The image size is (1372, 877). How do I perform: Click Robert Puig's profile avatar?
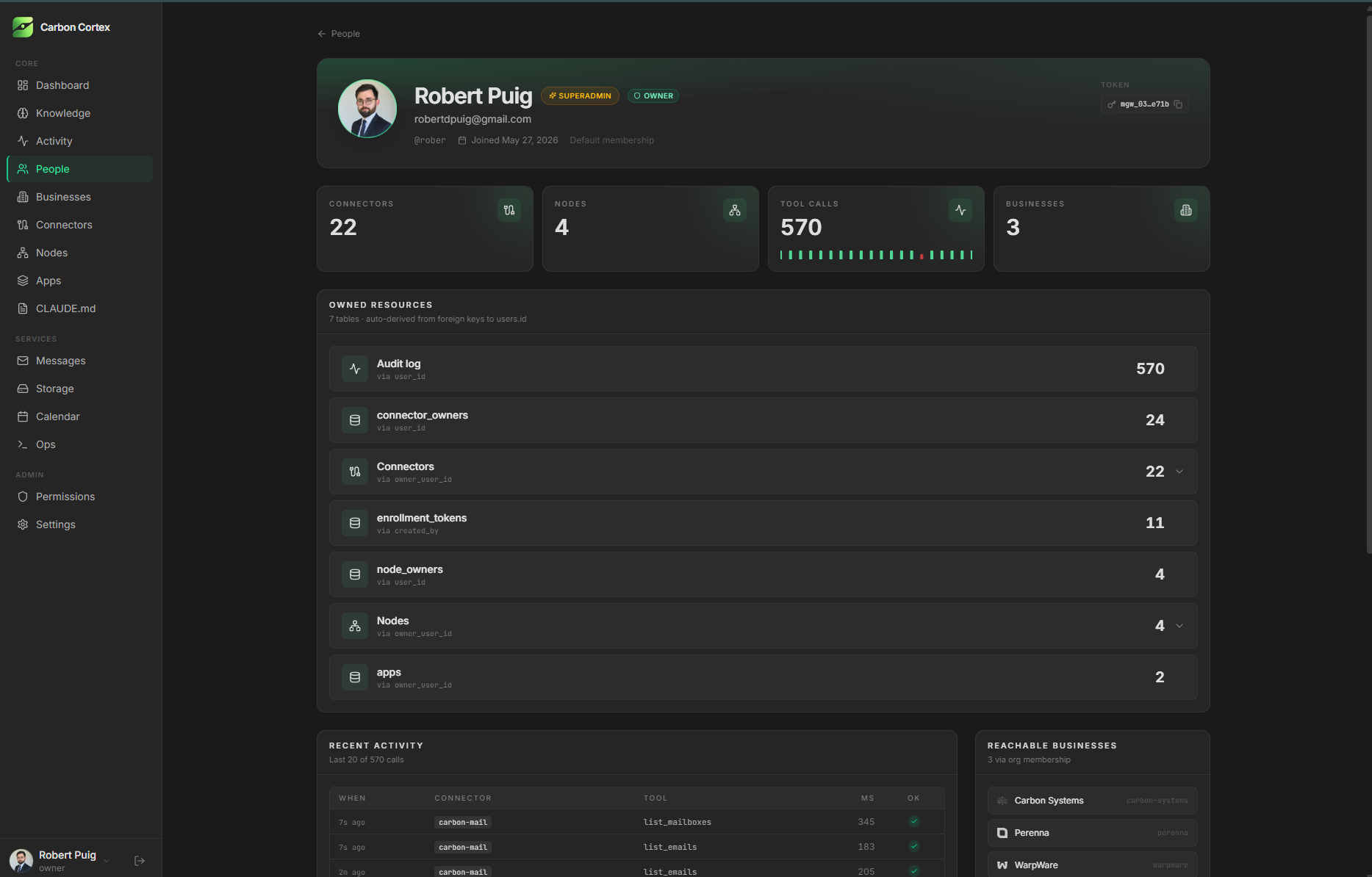(367, 109)
